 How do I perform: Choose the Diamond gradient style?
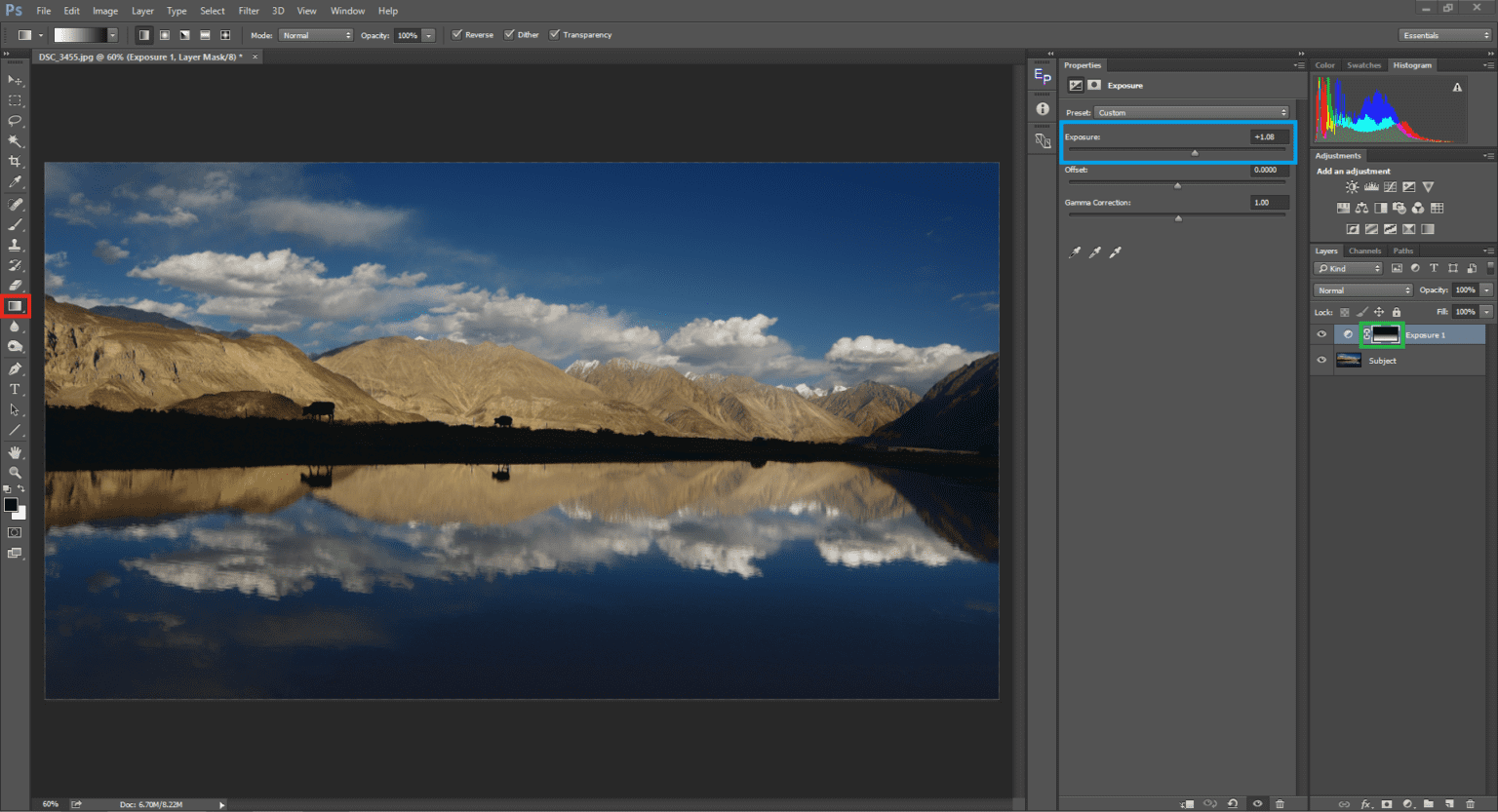(x=225, y=35)
